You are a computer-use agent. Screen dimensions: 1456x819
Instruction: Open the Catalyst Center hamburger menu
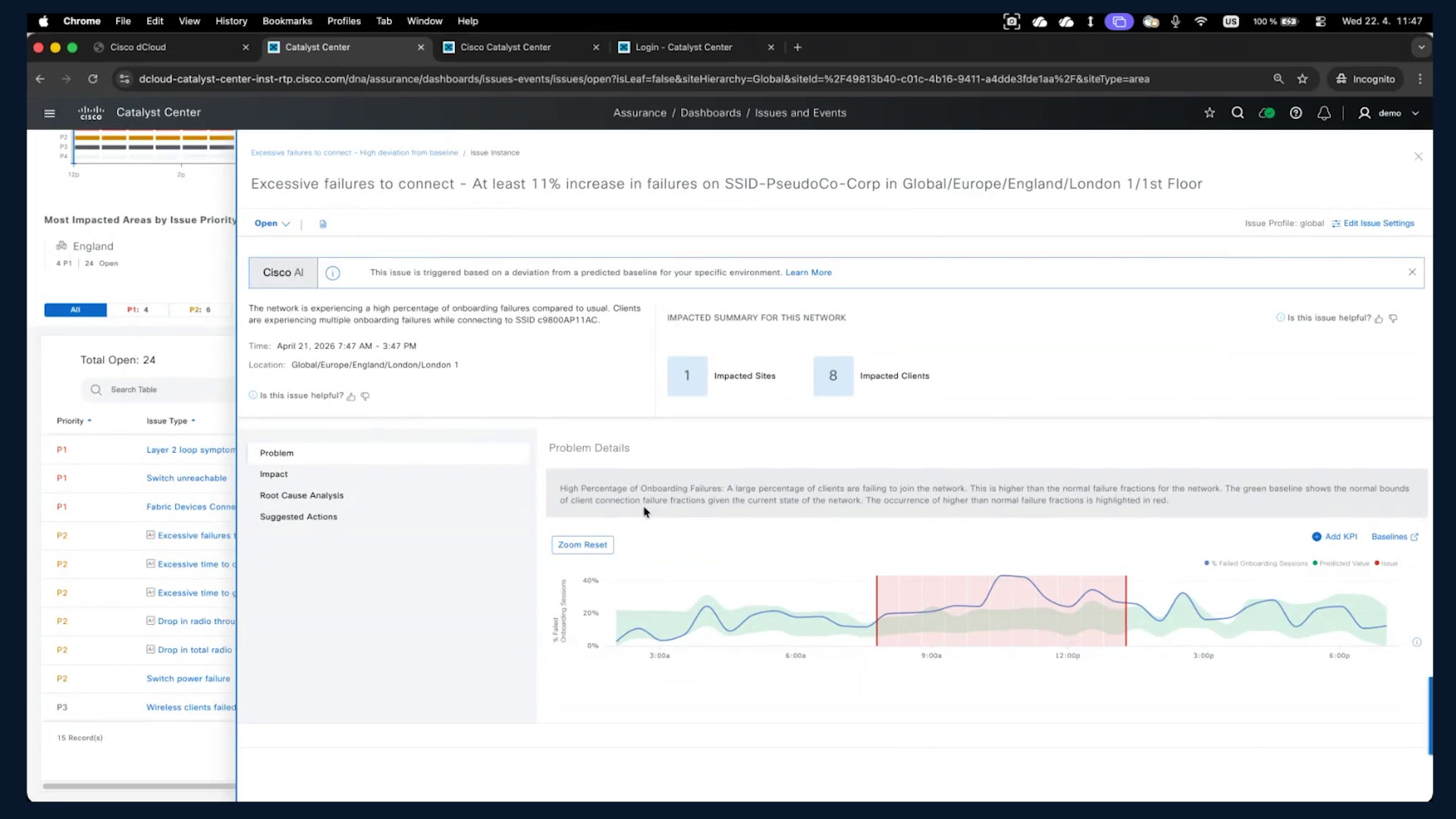coord(49,113)
